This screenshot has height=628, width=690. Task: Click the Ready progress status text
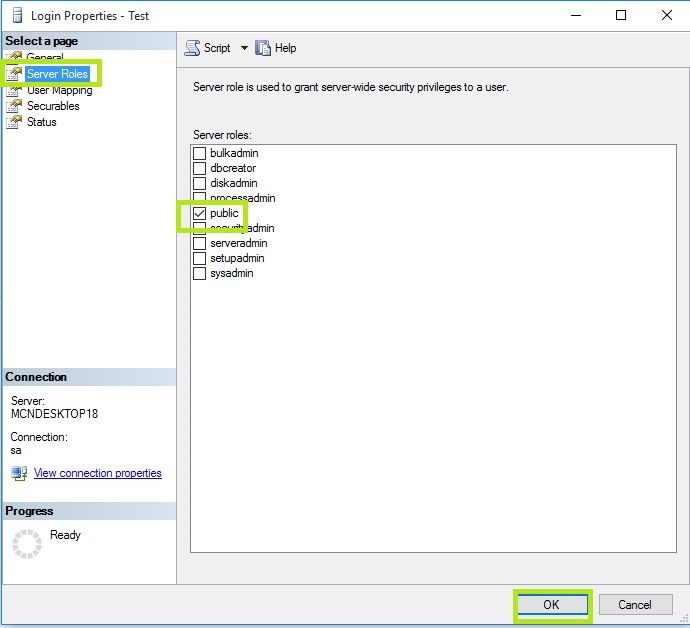point(66,535)
